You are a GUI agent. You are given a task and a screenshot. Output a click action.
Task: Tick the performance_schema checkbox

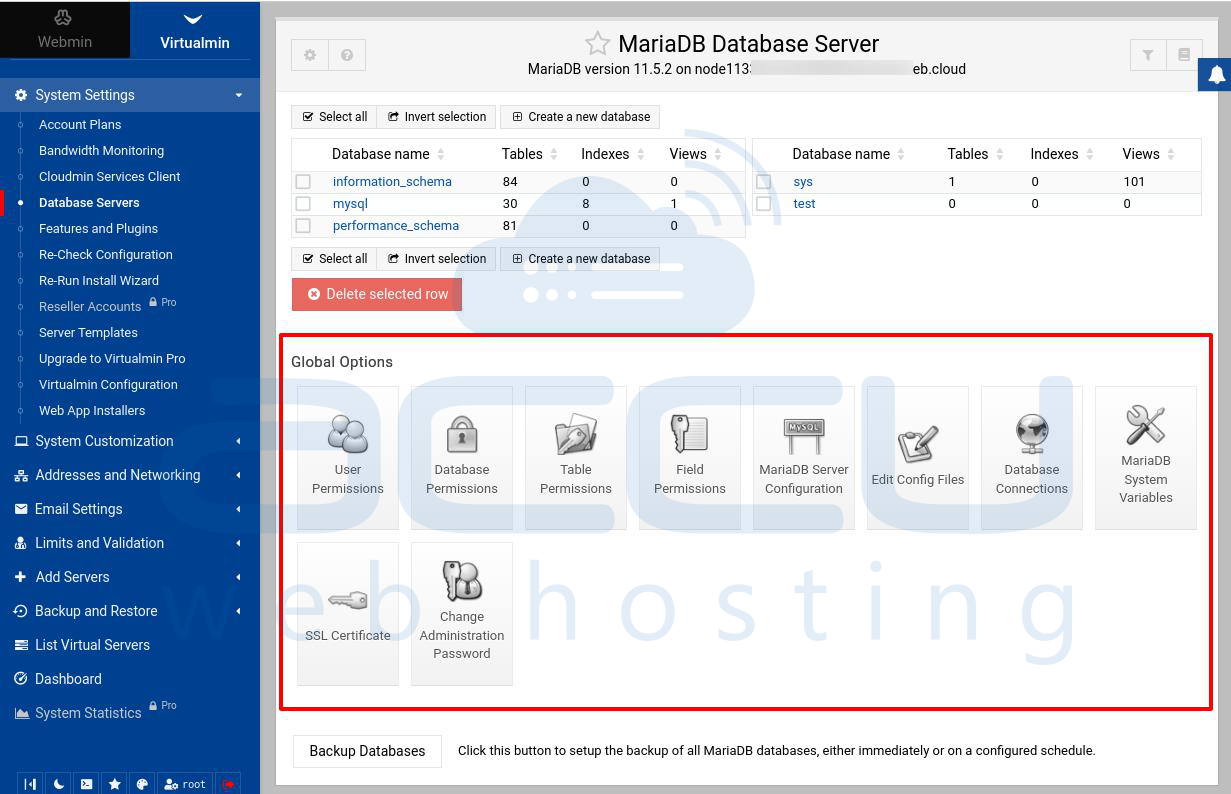[303, 226]
